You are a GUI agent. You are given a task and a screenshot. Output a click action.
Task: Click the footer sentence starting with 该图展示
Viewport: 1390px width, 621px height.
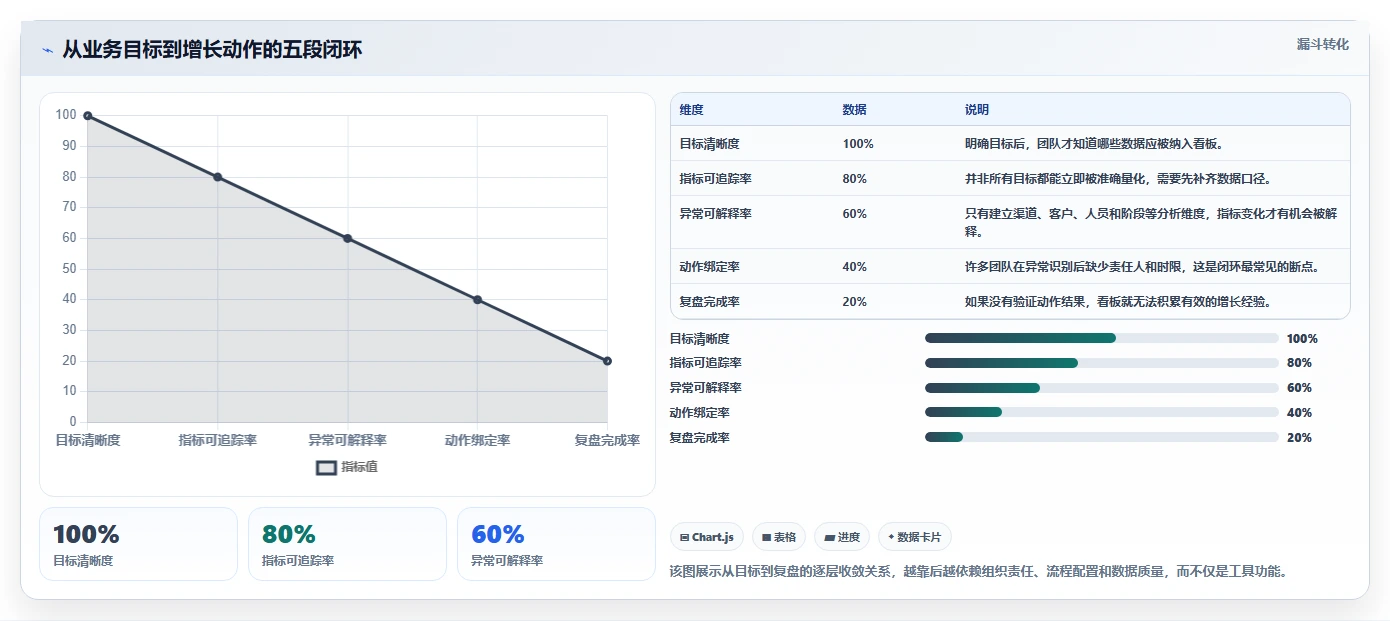(x=980, y=572)
